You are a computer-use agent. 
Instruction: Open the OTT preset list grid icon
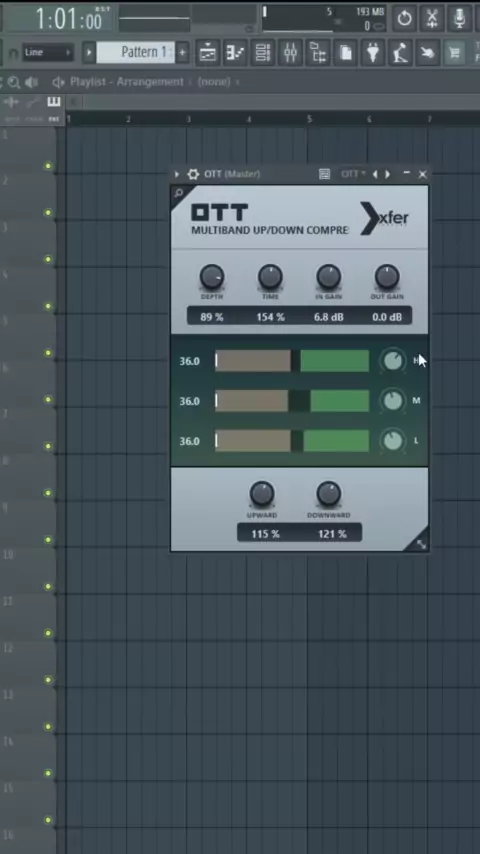(324, 174)
